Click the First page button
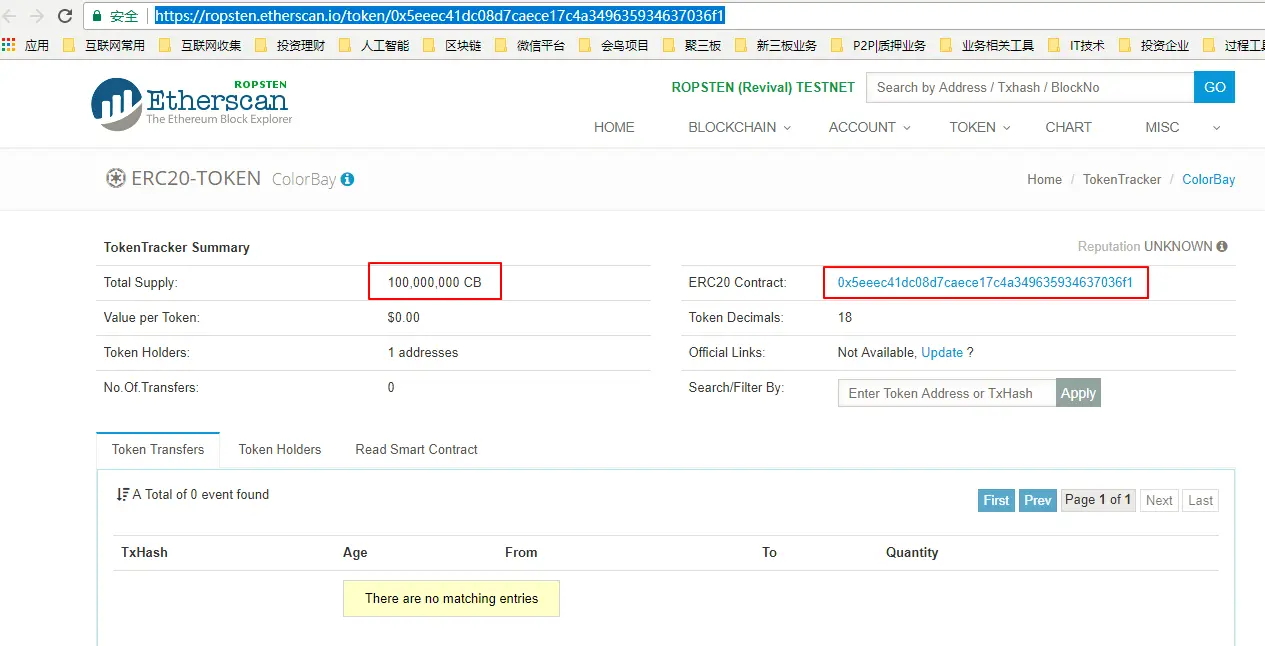The width and height of the screenshot is (1265, 646). click(x=996, y=500)
